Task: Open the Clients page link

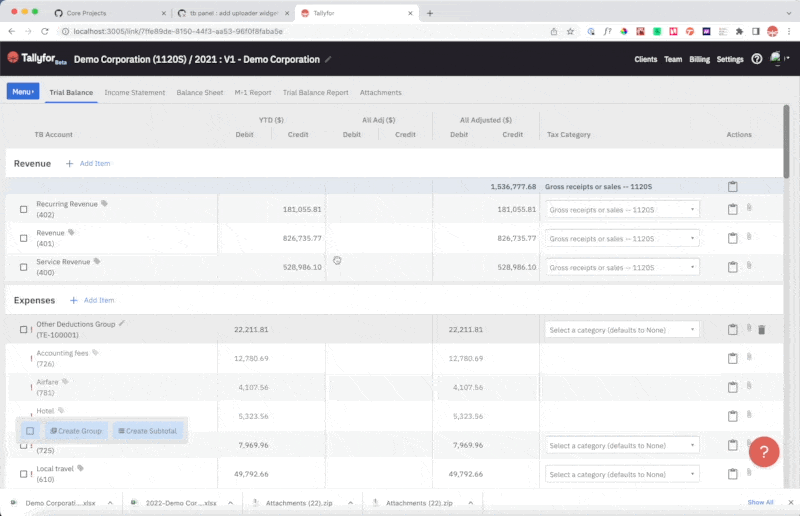Action: click(645, 59)
